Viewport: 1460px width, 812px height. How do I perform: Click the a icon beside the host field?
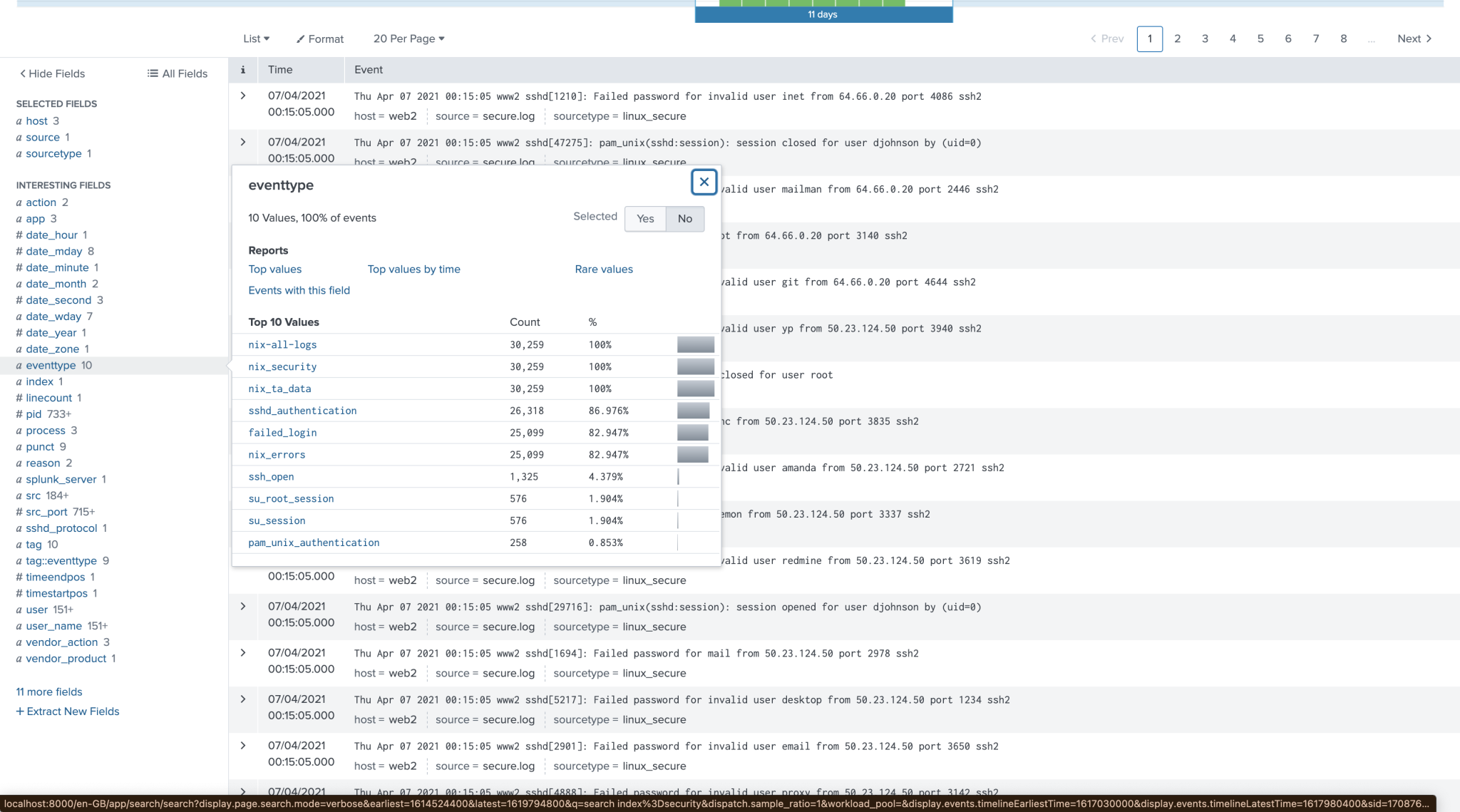tap(19, 120)
